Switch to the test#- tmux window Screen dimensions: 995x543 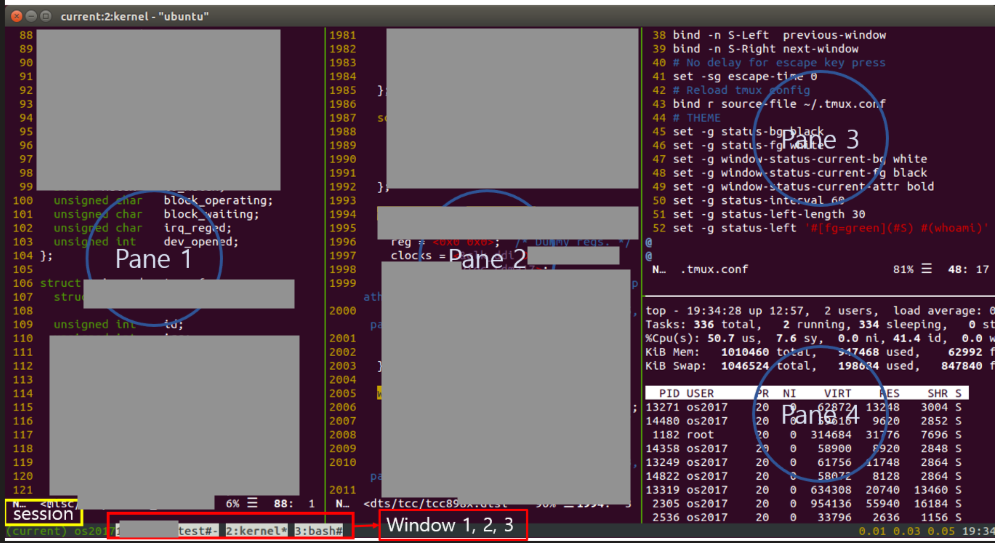click(x=199, y=531)
